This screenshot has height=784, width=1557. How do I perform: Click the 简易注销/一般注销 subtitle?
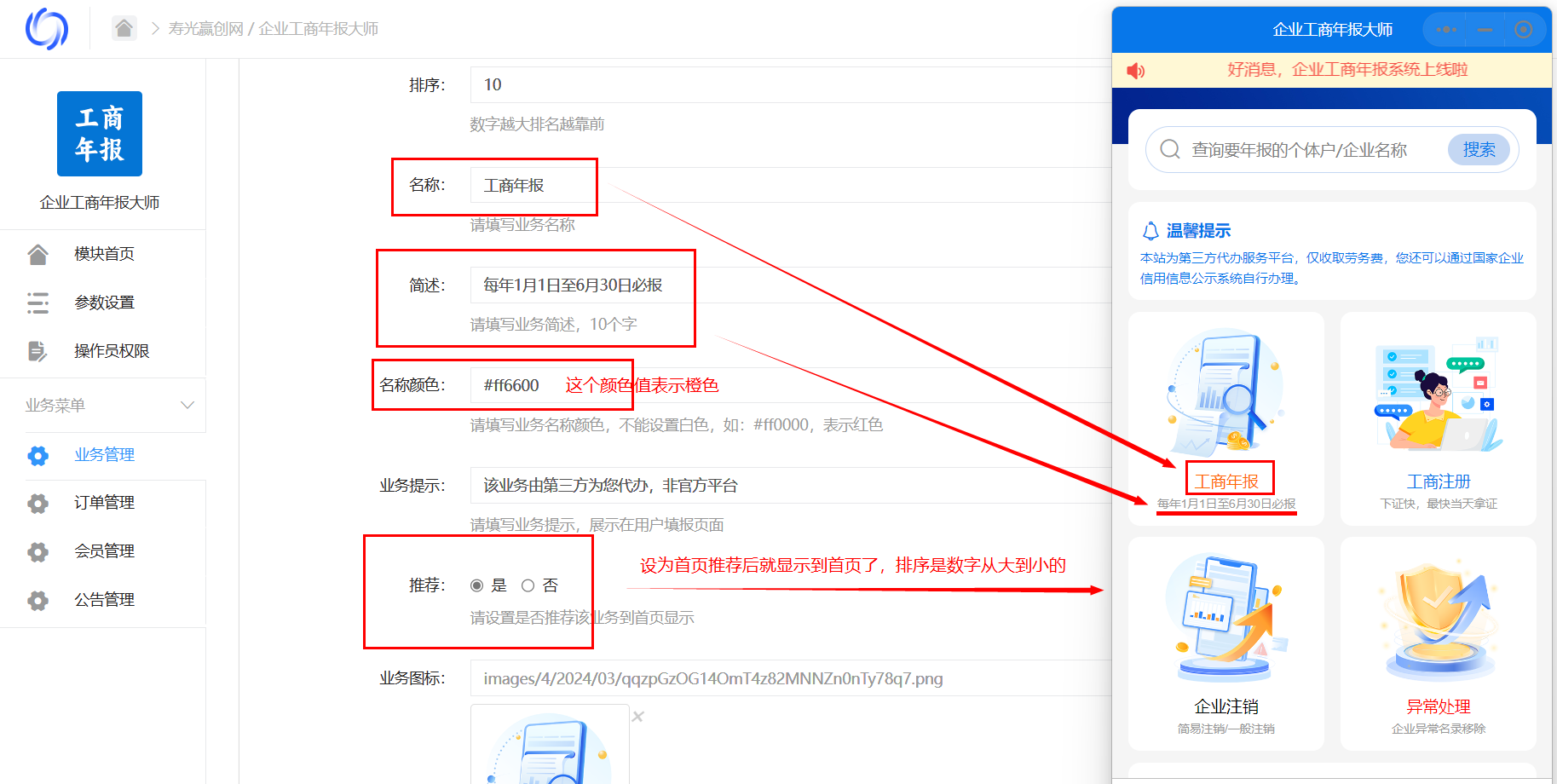tap(1226, 729)
